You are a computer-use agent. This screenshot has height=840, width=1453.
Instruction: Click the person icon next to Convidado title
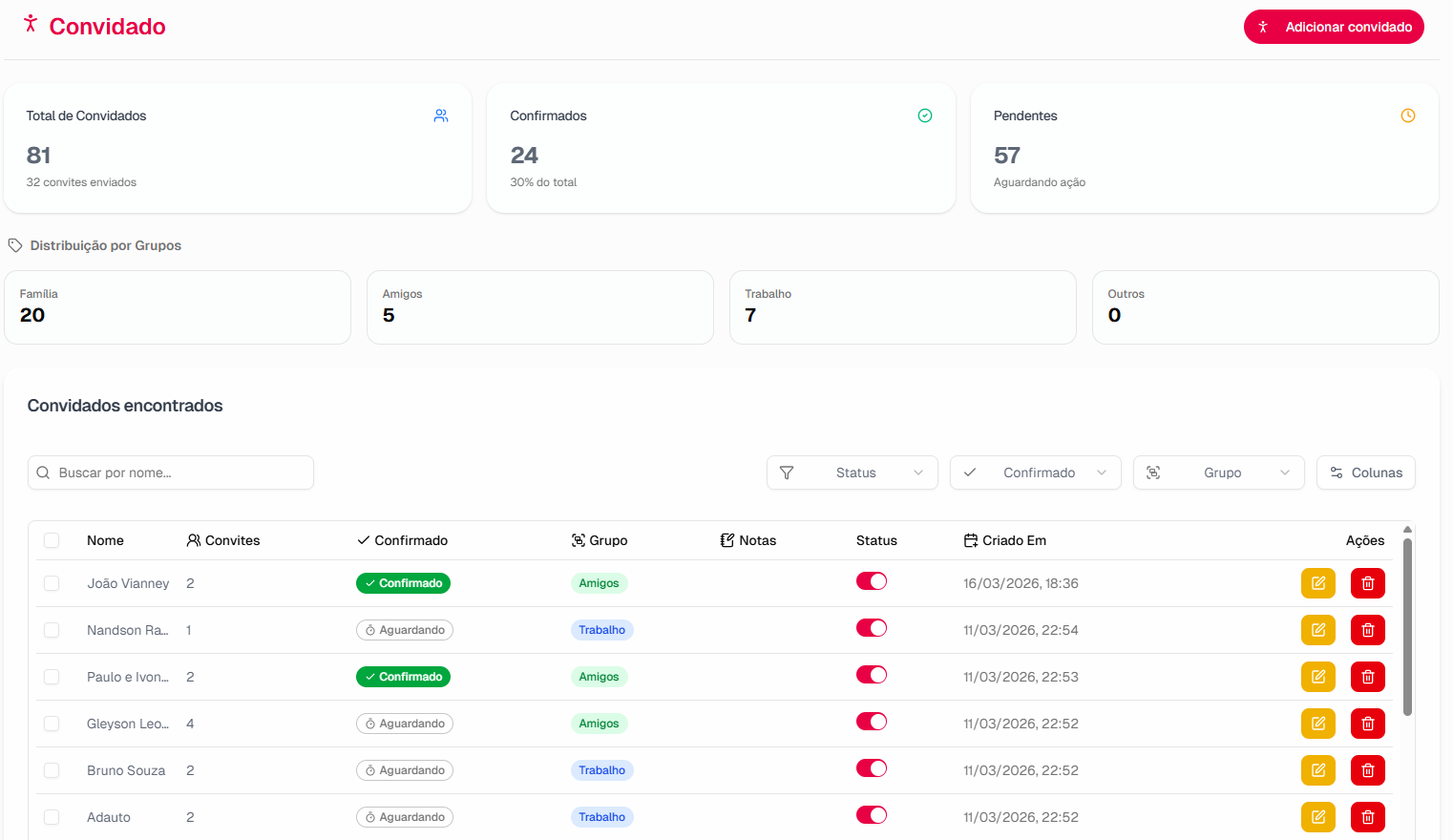(31, 24)
